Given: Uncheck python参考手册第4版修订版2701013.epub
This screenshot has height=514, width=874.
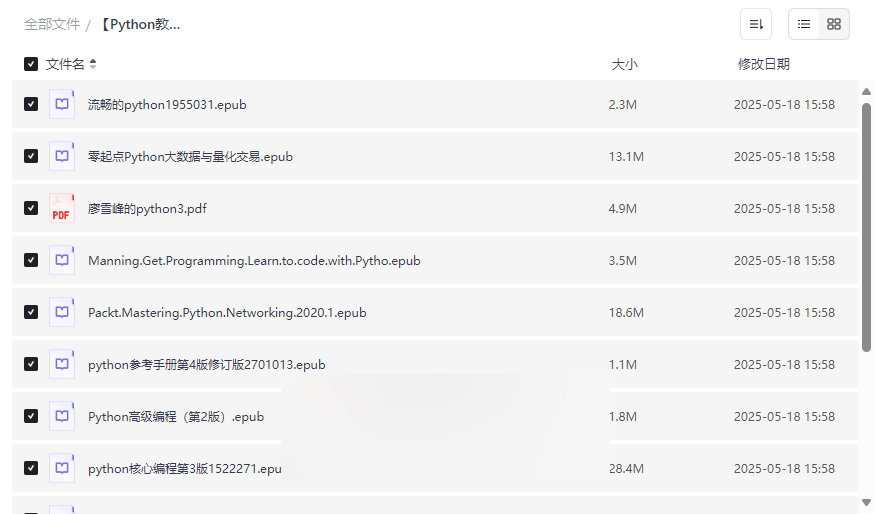Looking at the screenshot, I should (x=31, y=364).
